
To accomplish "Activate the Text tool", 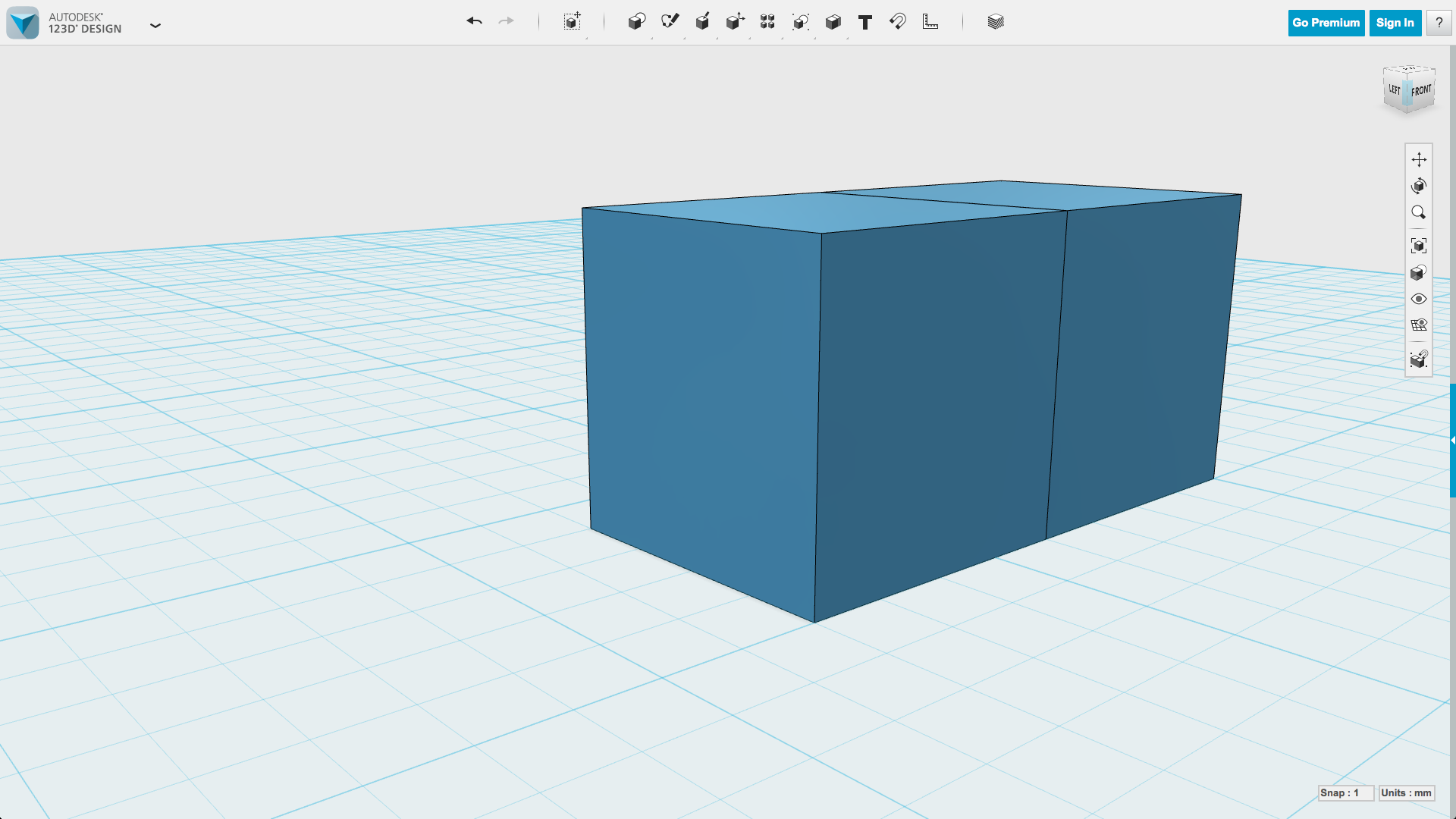I will point(864,22).
